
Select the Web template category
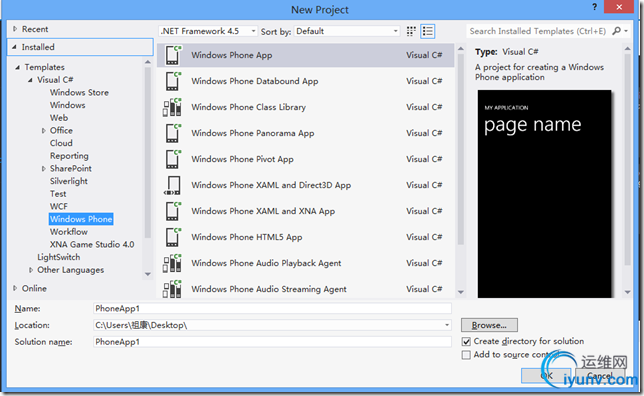(x=59, y=118)
